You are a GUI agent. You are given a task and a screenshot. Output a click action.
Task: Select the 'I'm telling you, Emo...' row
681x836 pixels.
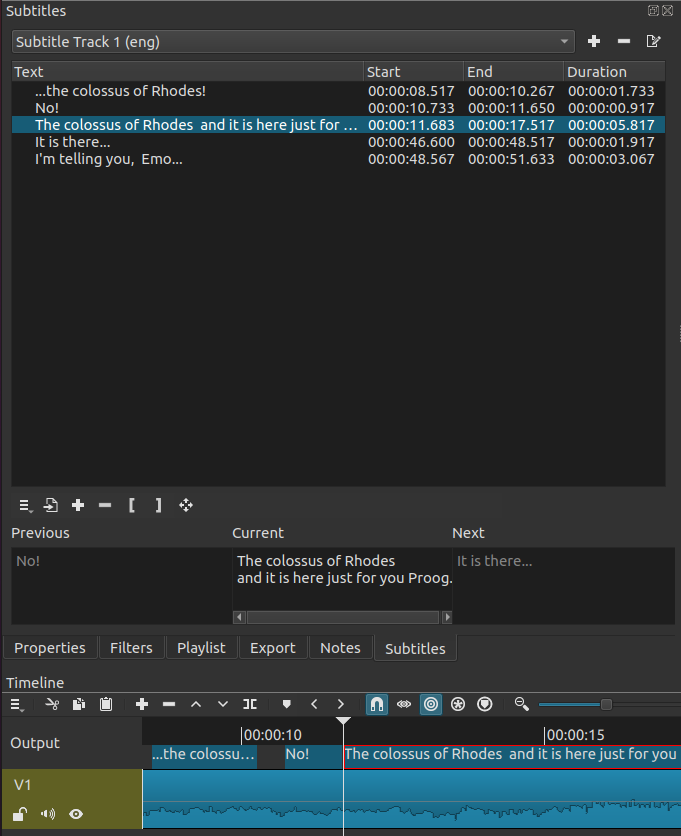338,159
